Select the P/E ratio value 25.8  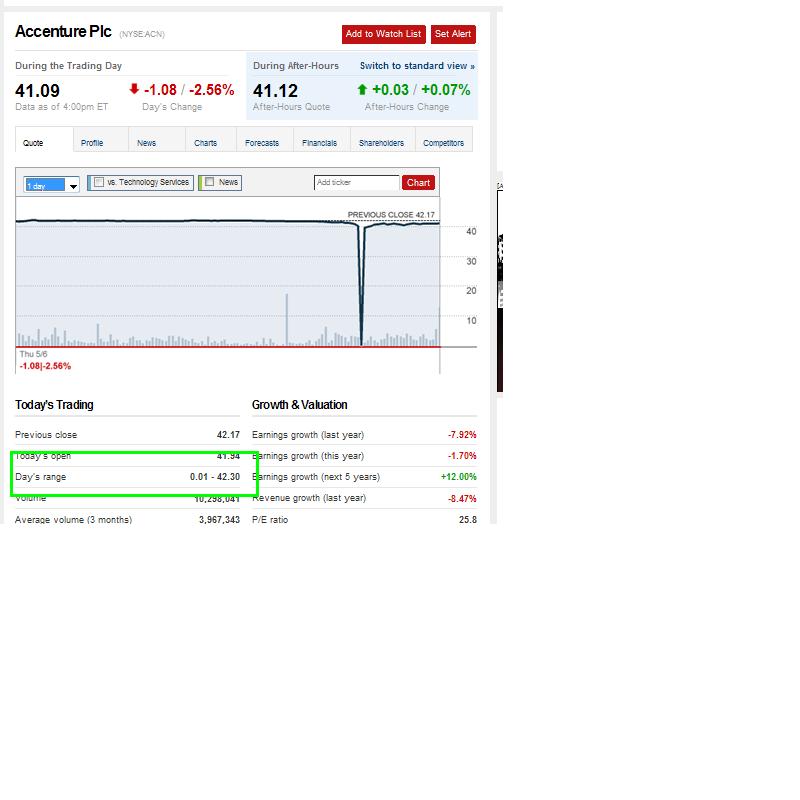[x=468, y=519]
